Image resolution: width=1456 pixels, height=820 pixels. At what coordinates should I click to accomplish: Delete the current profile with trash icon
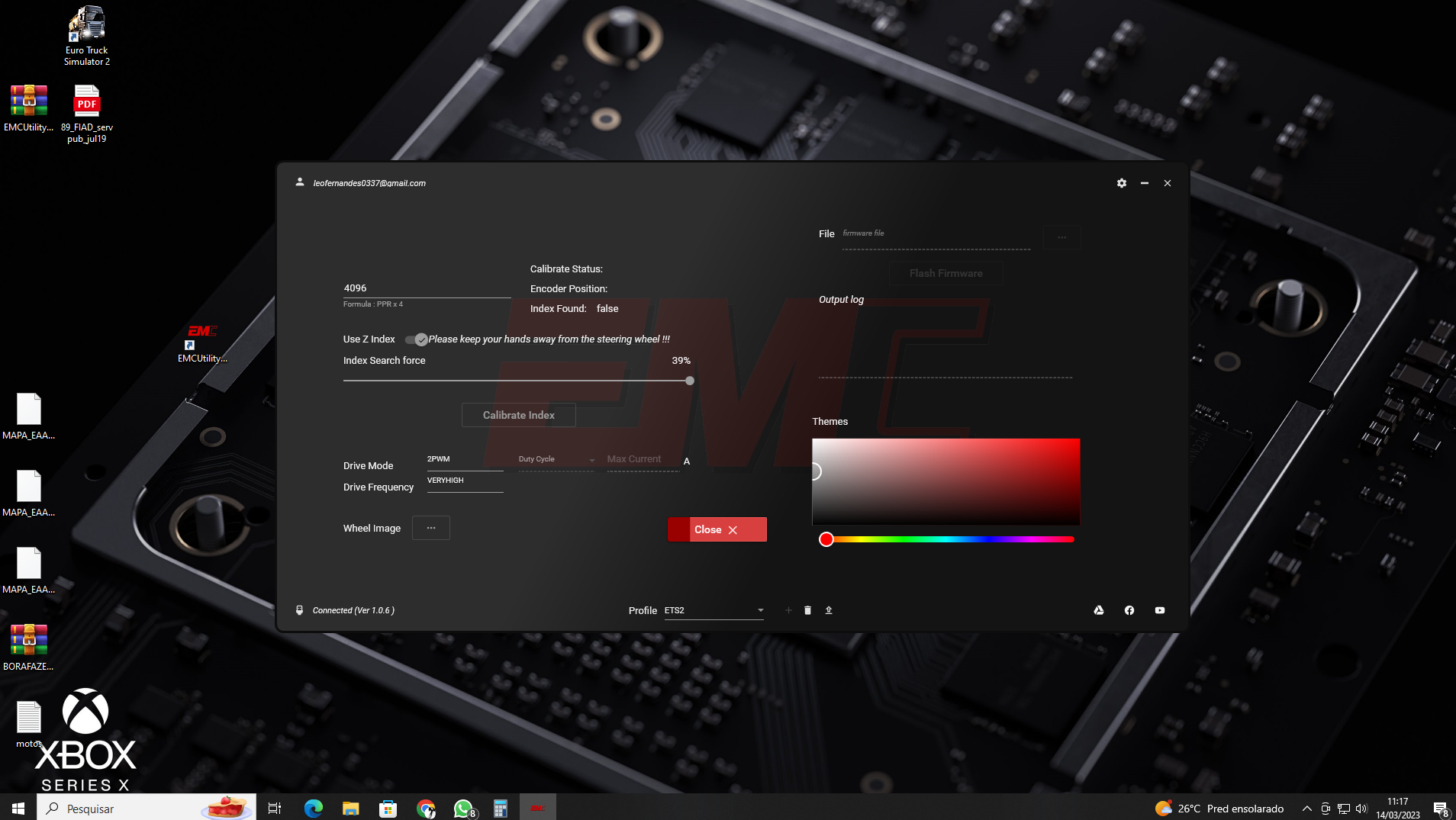[x=807, y=610]
